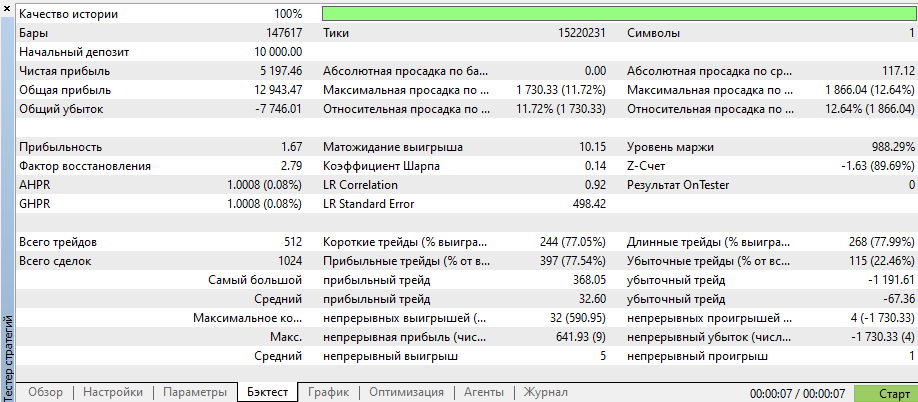Click the LR Standard Error value 498.42
This screenshot has height=402, width=918.
click(x=589, y=204)
